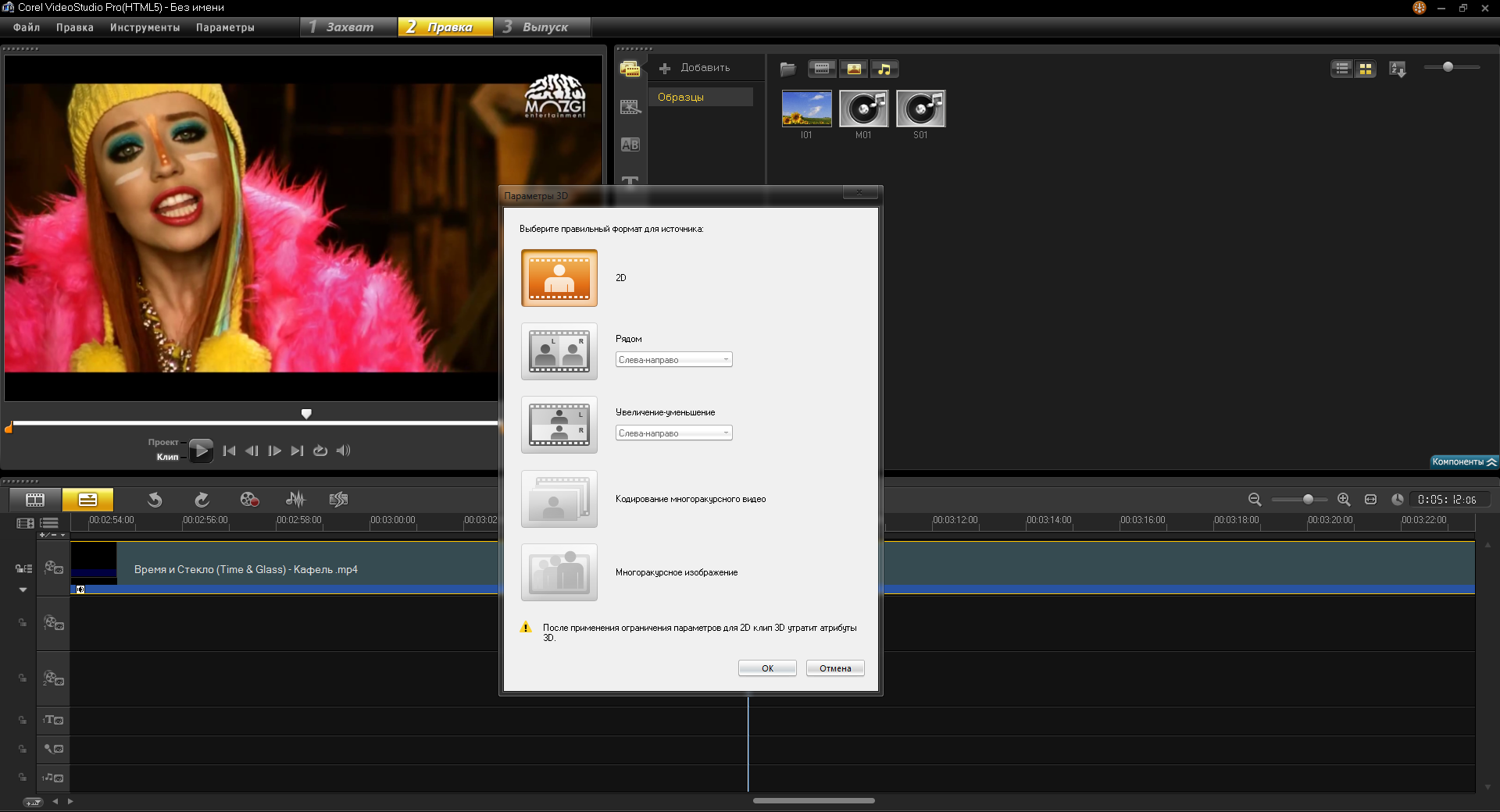This screenshot has height=812, width=1500.
Task: Close the Параметры 3D dialog
Action: pyautogui.click(x=859, y=193)
